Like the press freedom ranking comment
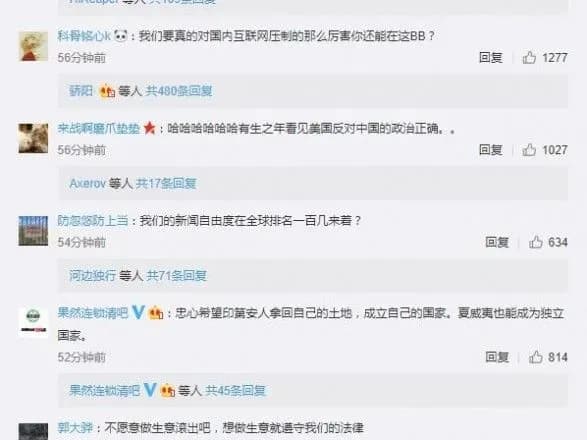Screen dimensions: 587x440 click(536, 242)
